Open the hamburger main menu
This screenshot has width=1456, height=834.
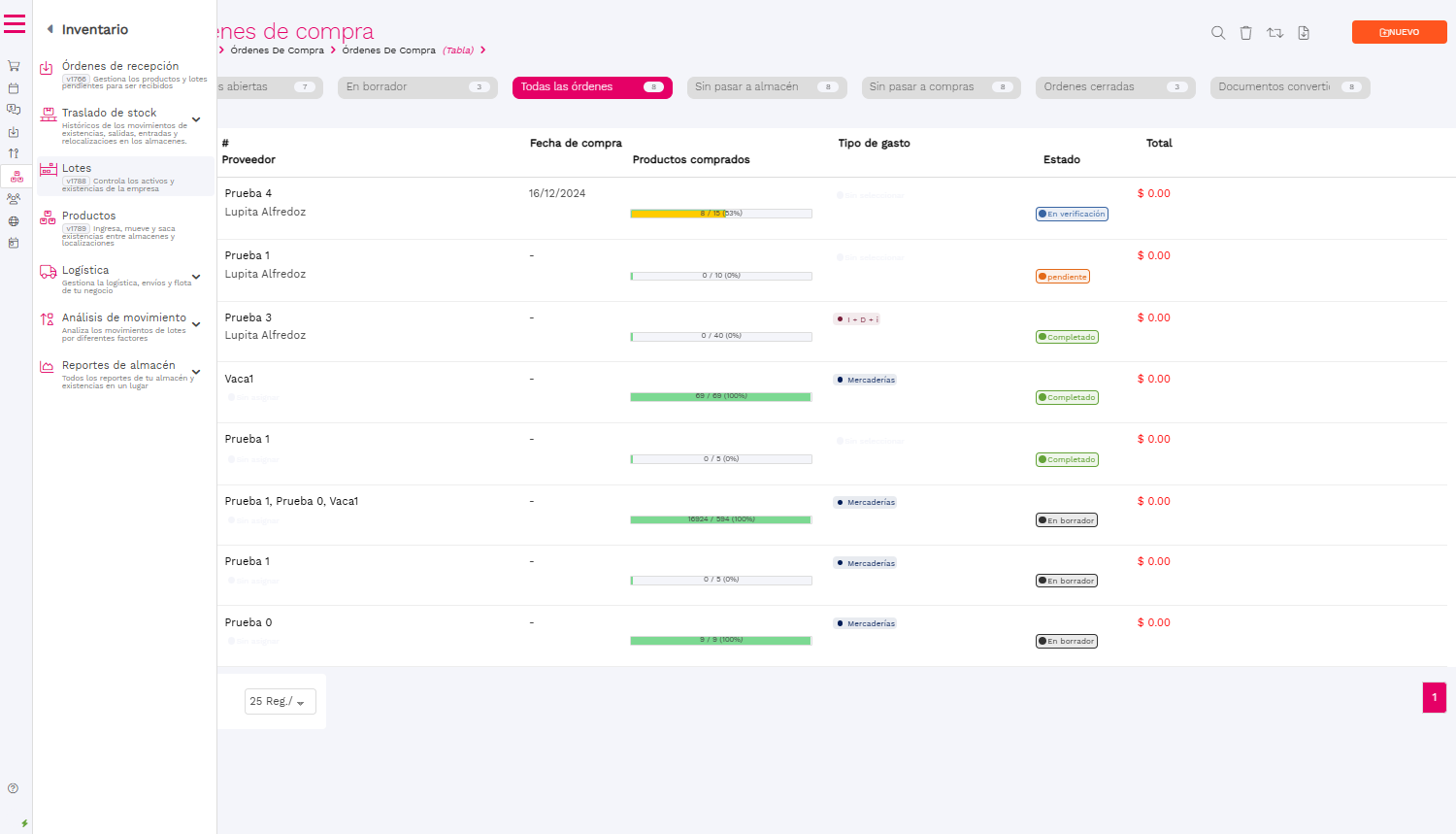click(15, 24)
